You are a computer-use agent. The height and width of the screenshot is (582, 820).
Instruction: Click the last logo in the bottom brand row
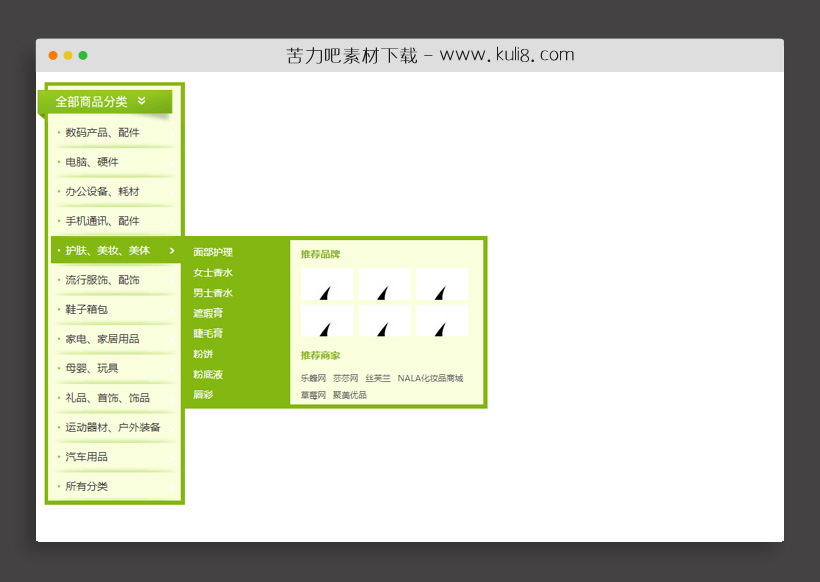[441, 322]
